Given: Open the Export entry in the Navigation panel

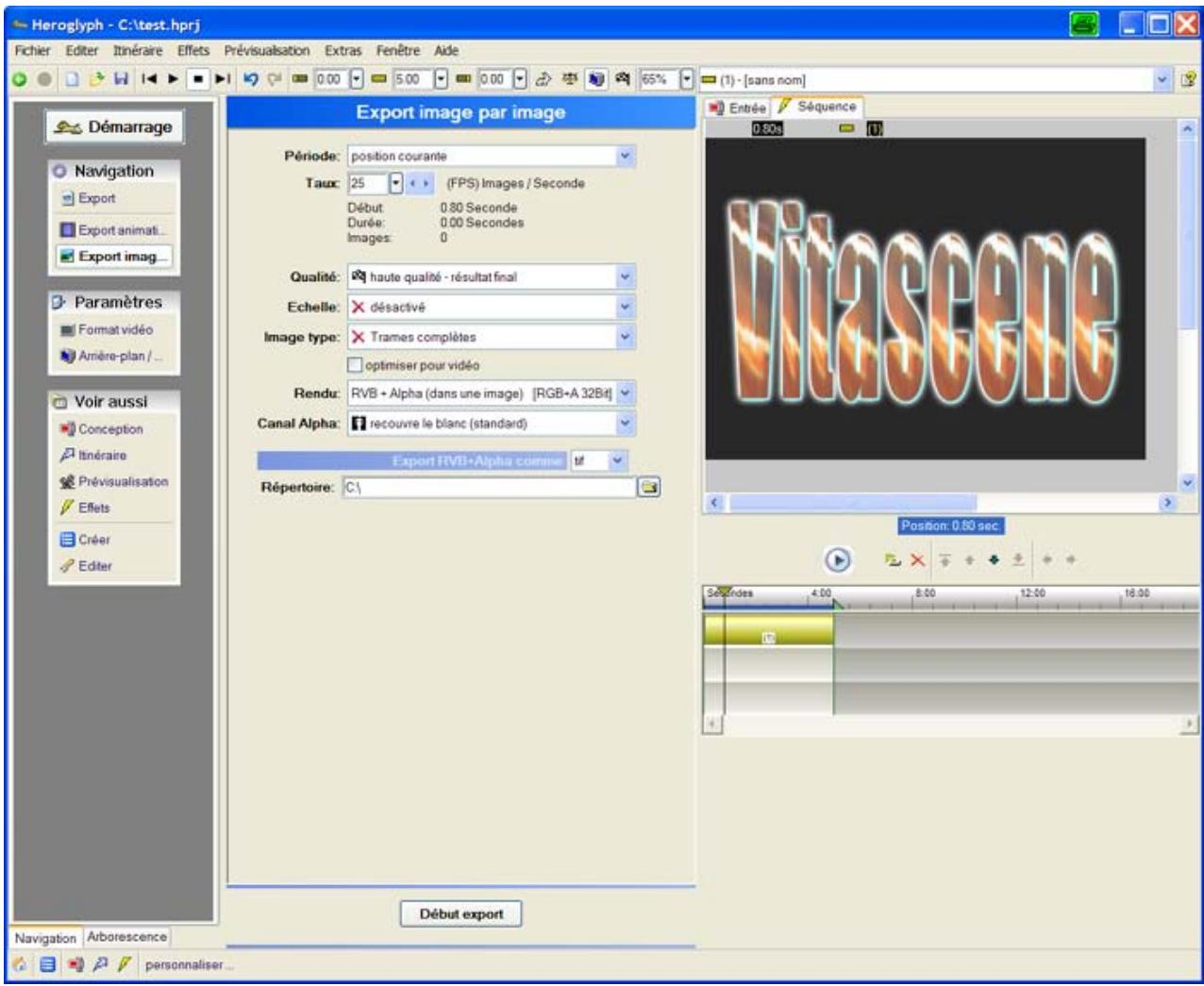Looking at the screenshot, I should click(88, 198).
